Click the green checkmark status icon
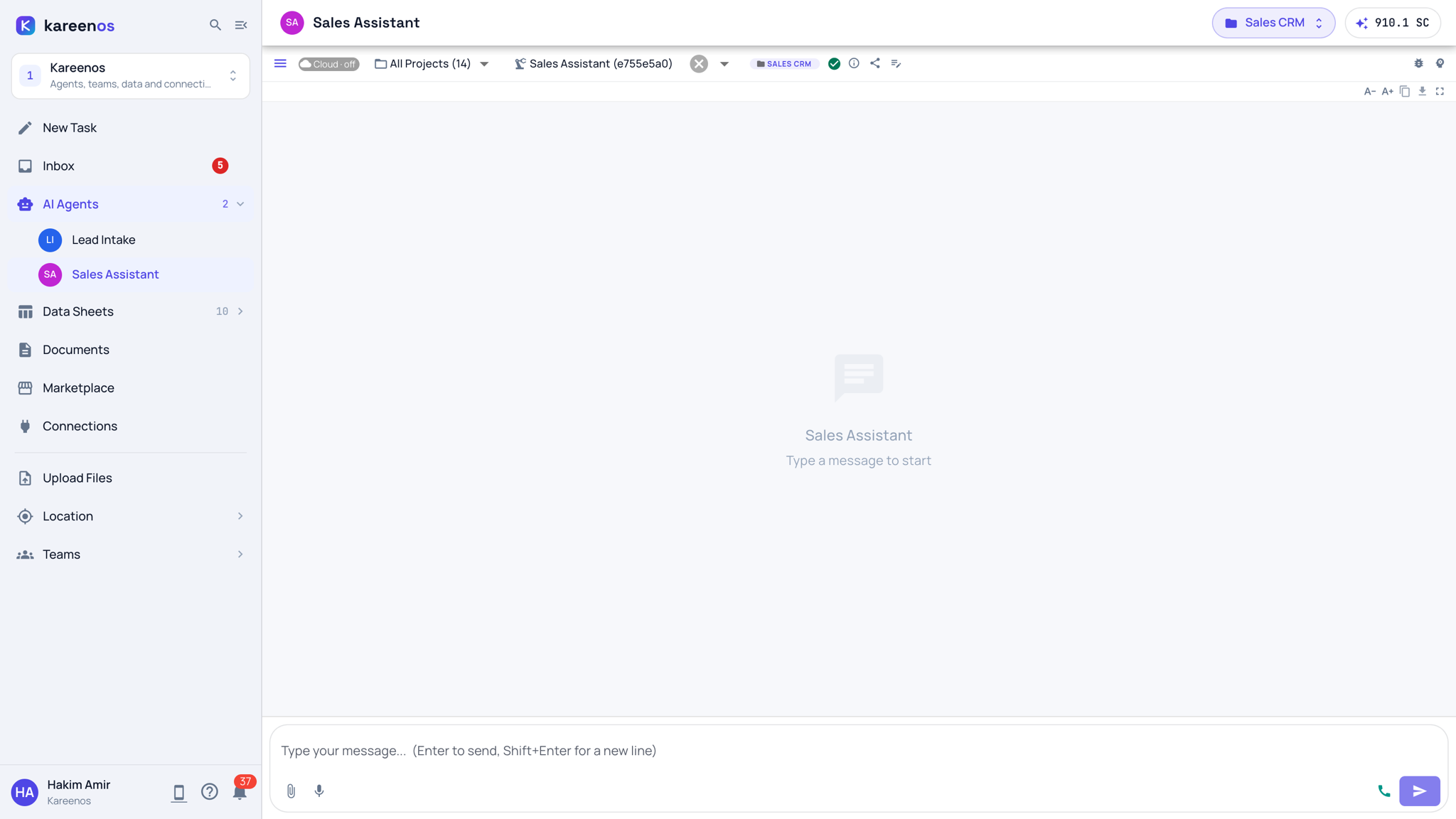 pyautogui.click(x=834, y=64)
